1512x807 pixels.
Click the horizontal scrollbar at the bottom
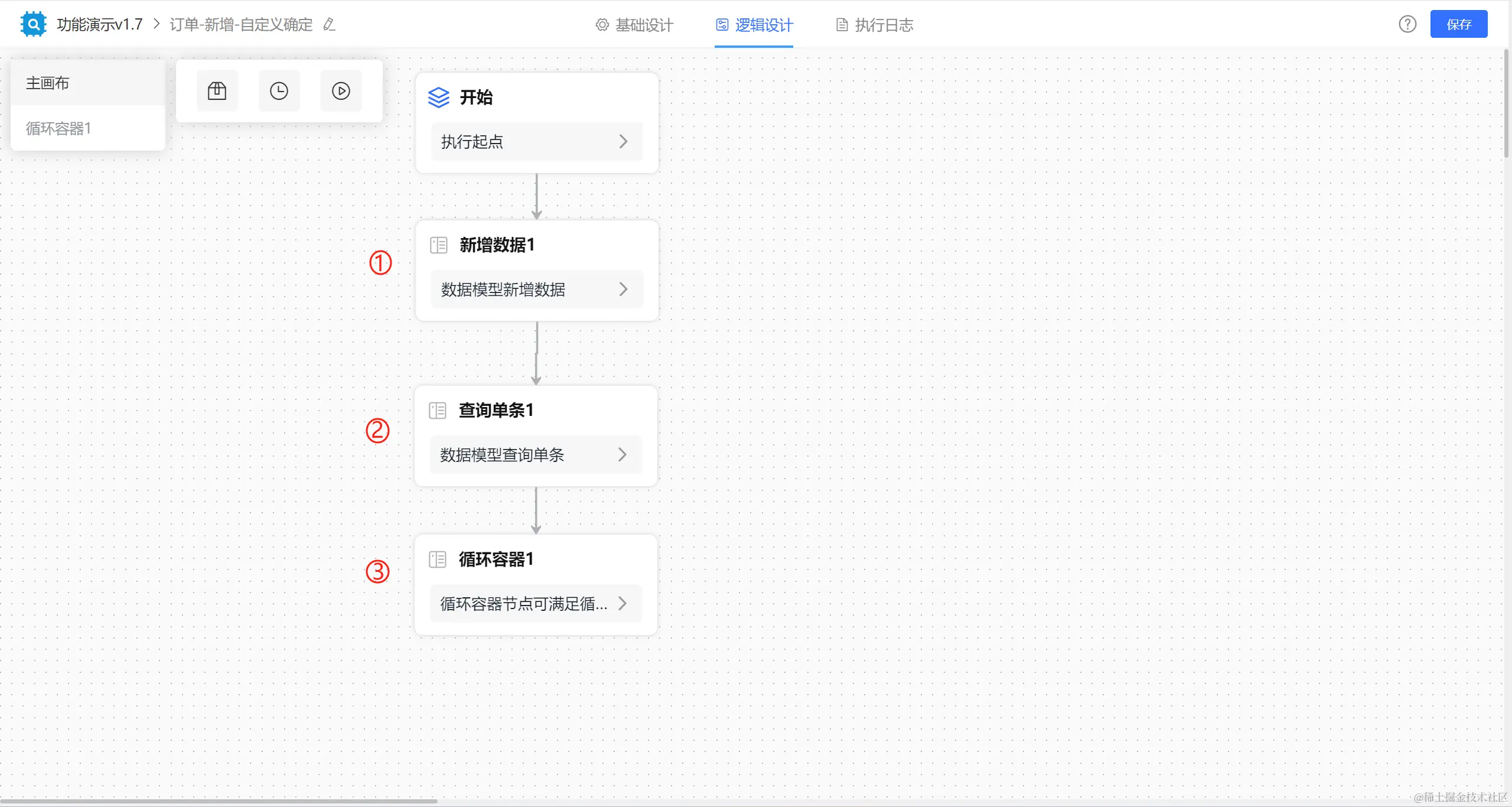(219, 801)
